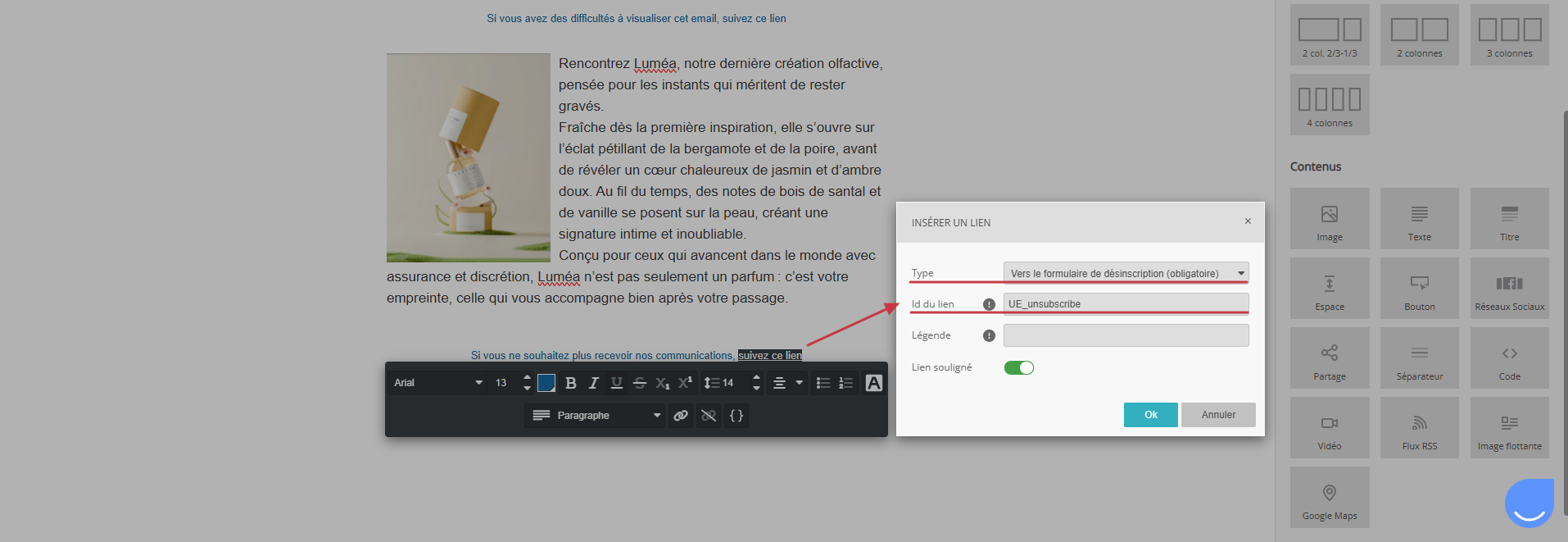
Task: Insert personalization variable with curly braces icon
Action: 736,416
